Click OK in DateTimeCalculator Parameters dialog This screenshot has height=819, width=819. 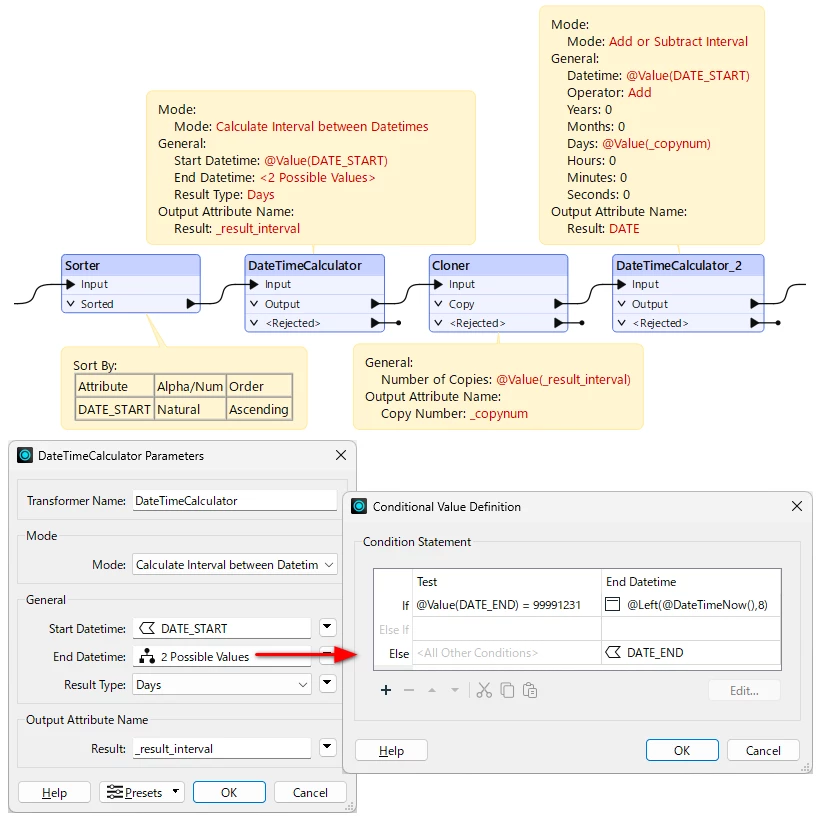point(229,792)
